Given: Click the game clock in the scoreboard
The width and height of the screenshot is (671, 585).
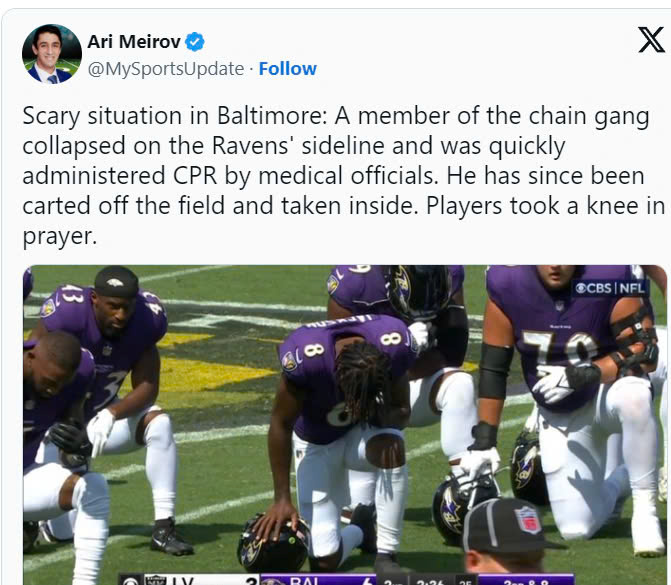Looking at the screenshot, I should click(x=431, y=582).
